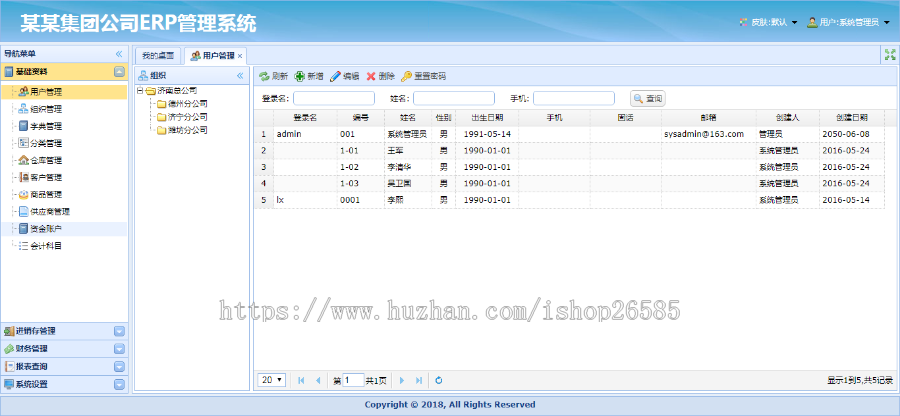Click the 编辑 pencil edit icon
The height and width of the screenshot is (416, 900).
point(336,76)
